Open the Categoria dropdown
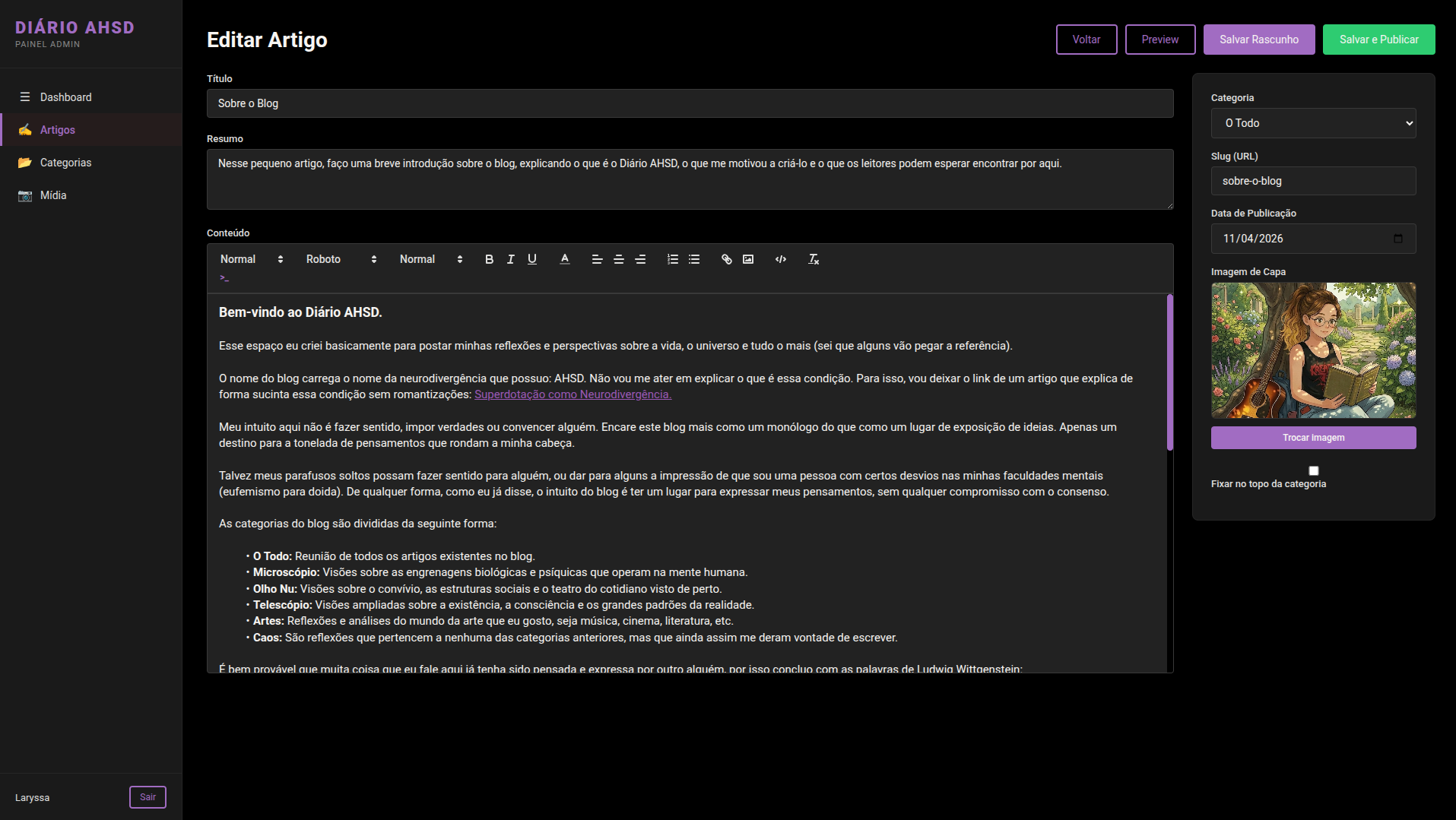This screenshot has width=1456, height=820. (1313, 123)
